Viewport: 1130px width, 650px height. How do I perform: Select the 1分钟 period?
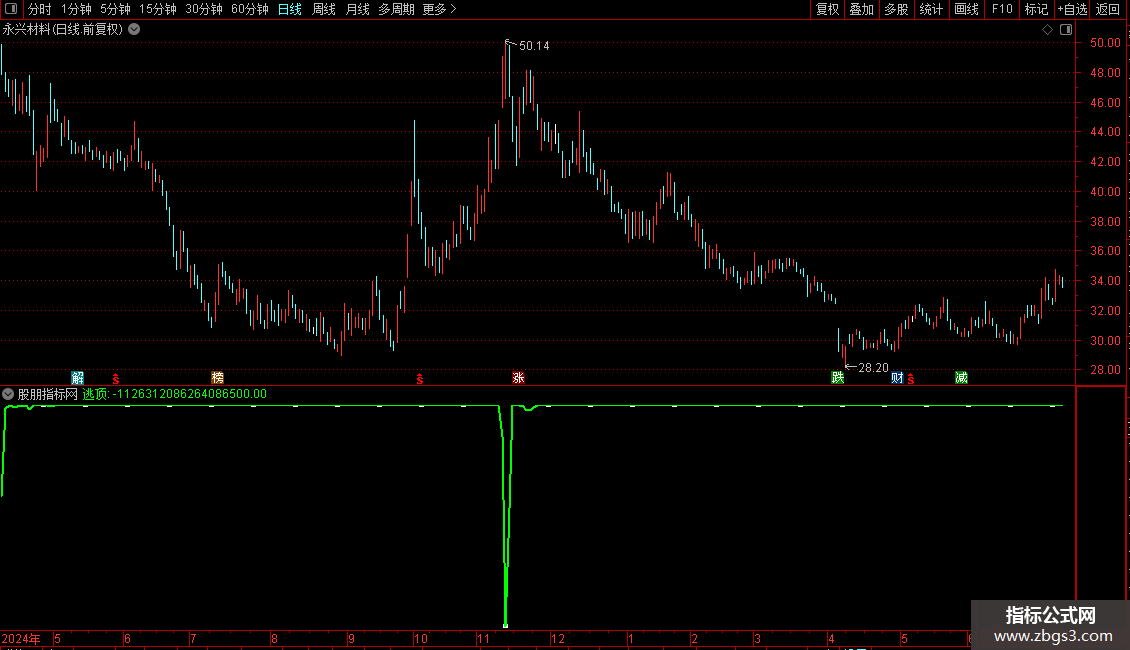click(76, 9)
